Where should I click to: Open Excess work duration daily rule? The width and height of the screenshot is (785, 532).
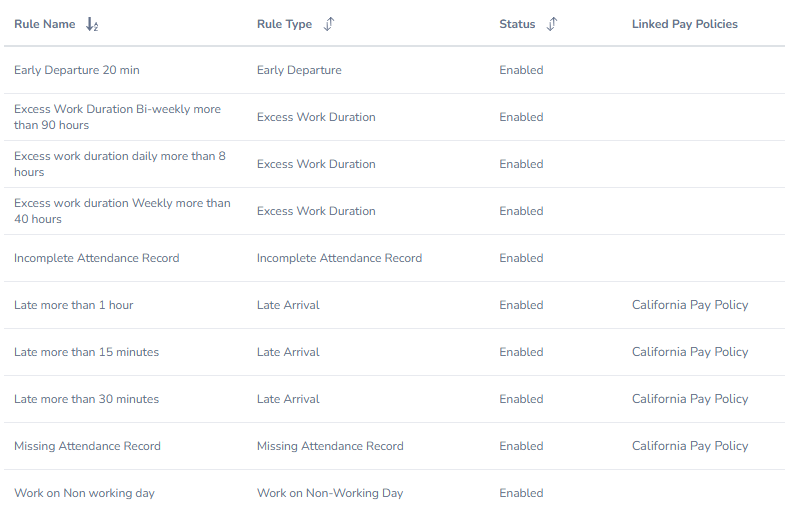120,164
